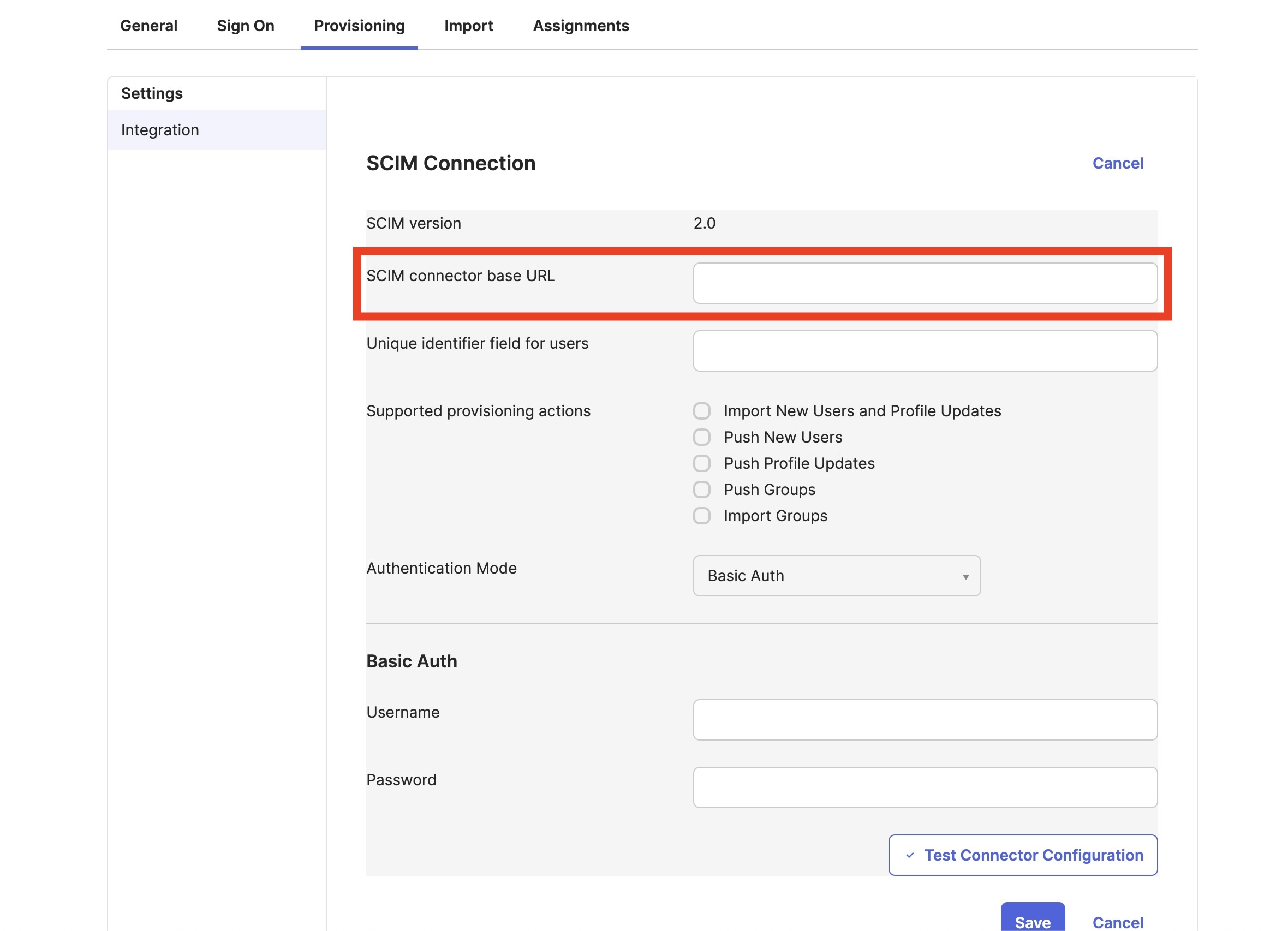Check the Import Groups option
This screenshot has height=931, width=1288.
701,515
